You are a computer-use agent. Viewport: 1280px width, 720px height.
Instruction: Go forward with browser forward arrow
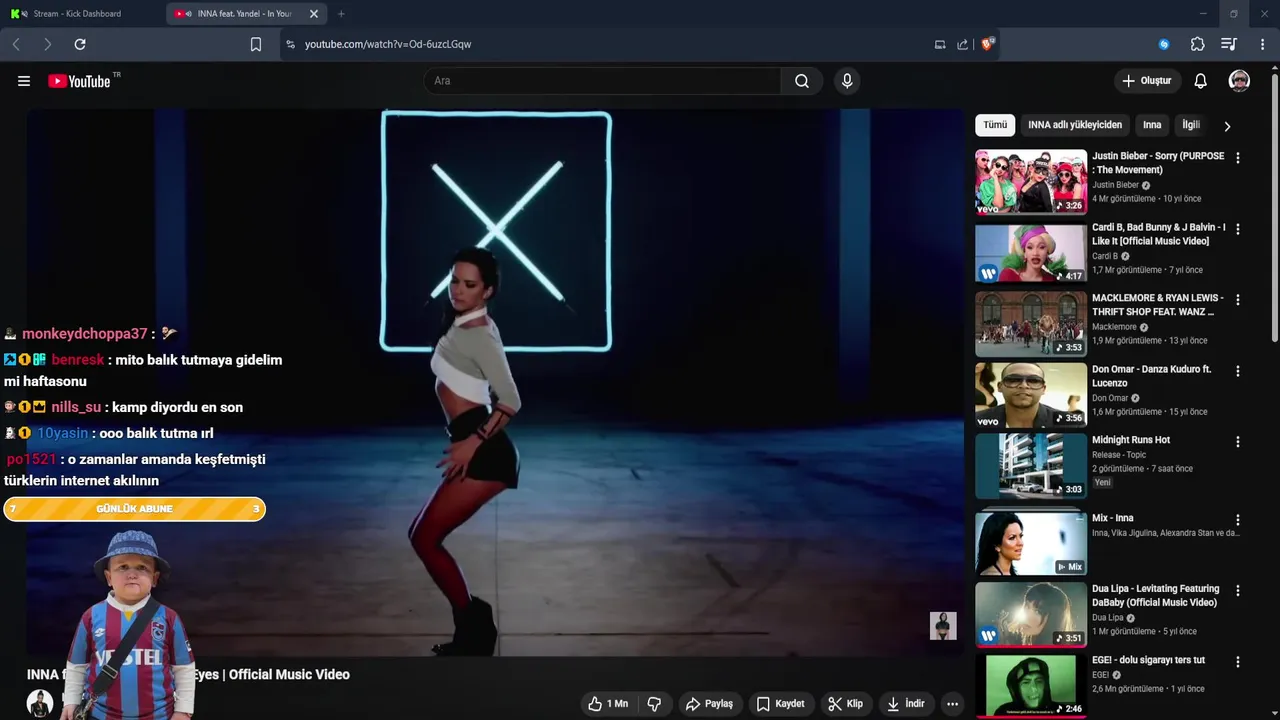click(47, 44)
